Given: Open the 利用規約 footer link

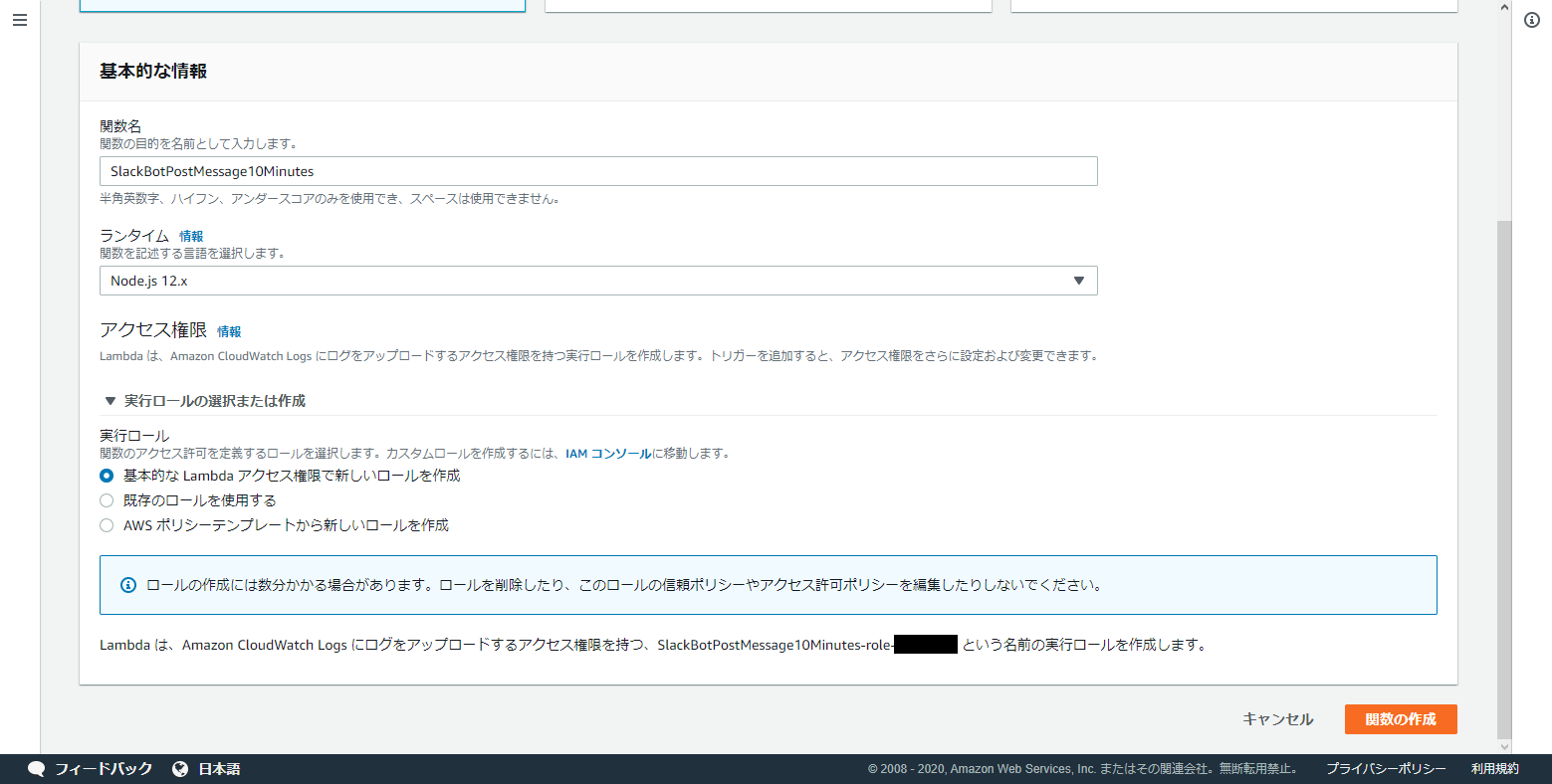Looking at the screenshot, I should pos(1495,769).
